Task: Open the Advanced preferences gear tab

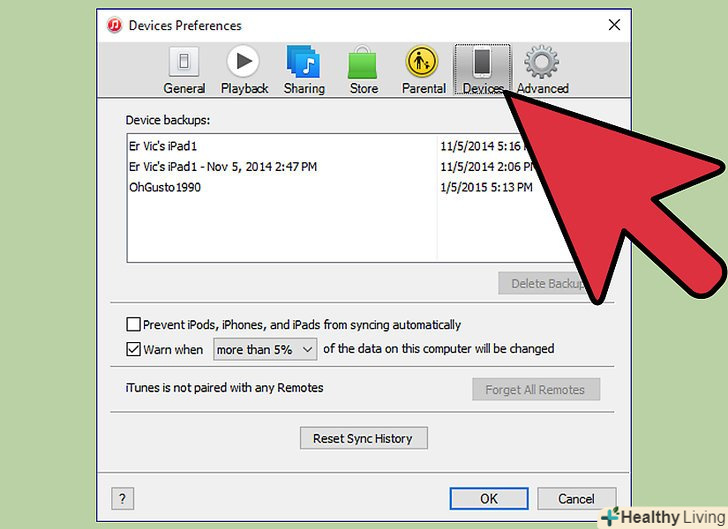Action: [542, 70]
